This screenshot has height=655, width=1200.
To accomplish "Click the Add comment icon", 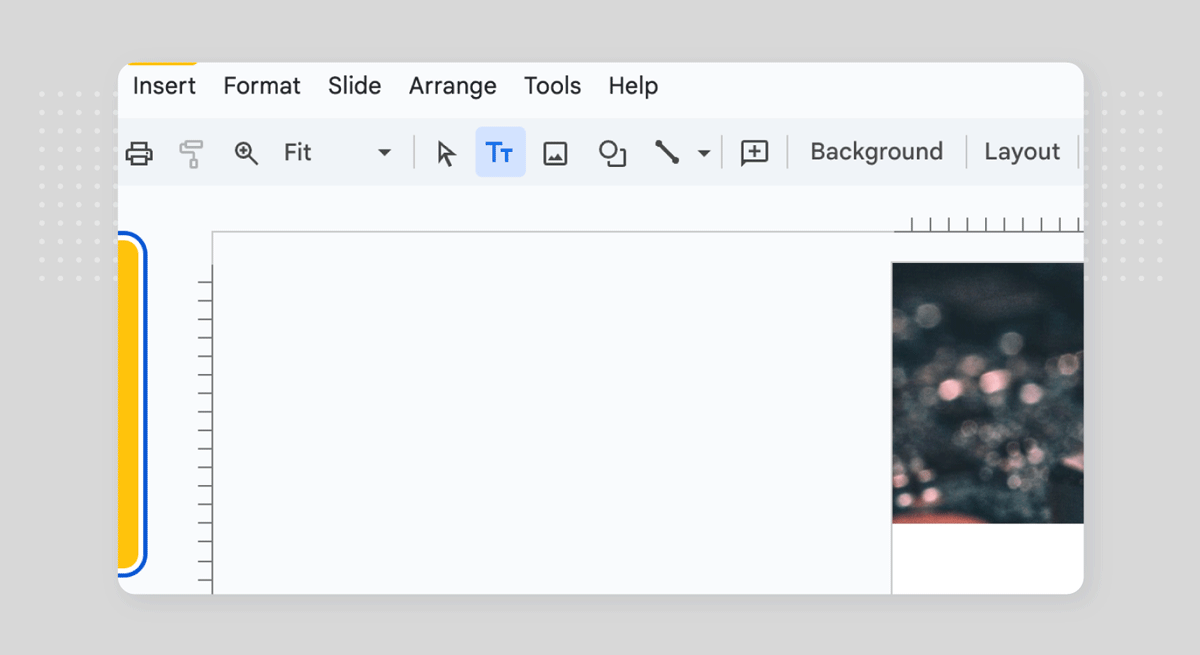I will 754,153.
